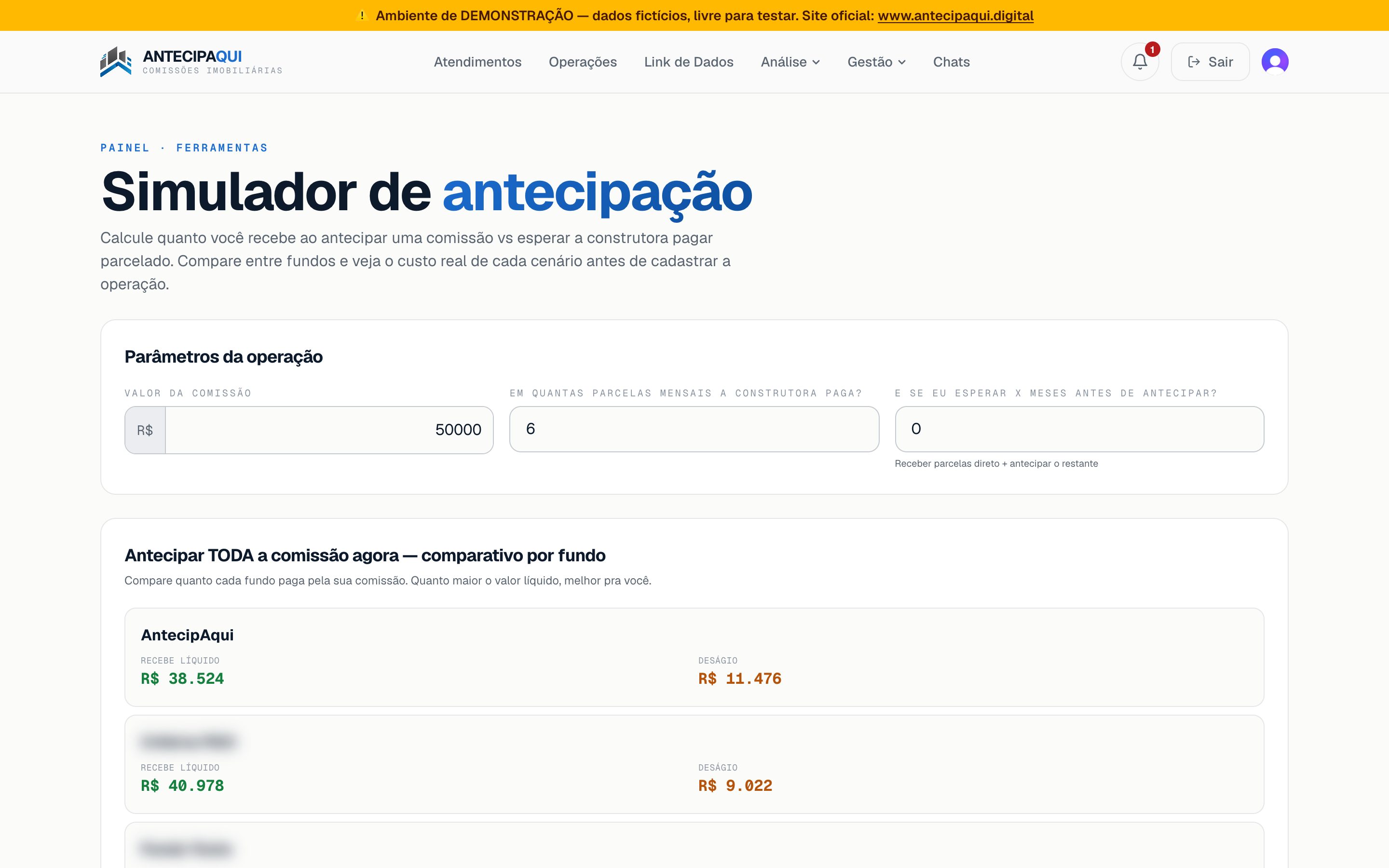Focus the esperar X meses input
Viewport: 1389px width, 868px height.
click(x=1079, y=429)
